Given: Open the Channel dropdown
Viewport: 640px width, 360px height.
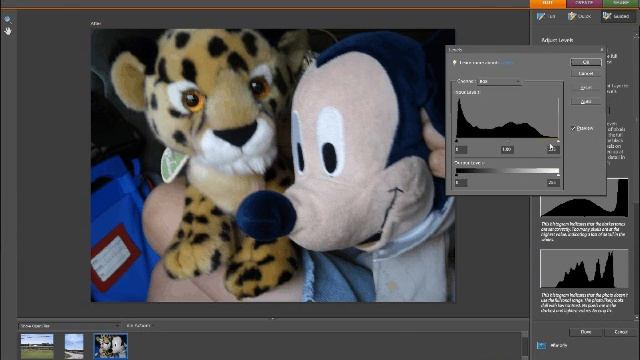Looking at the screenshot, I should pos(500,82).
